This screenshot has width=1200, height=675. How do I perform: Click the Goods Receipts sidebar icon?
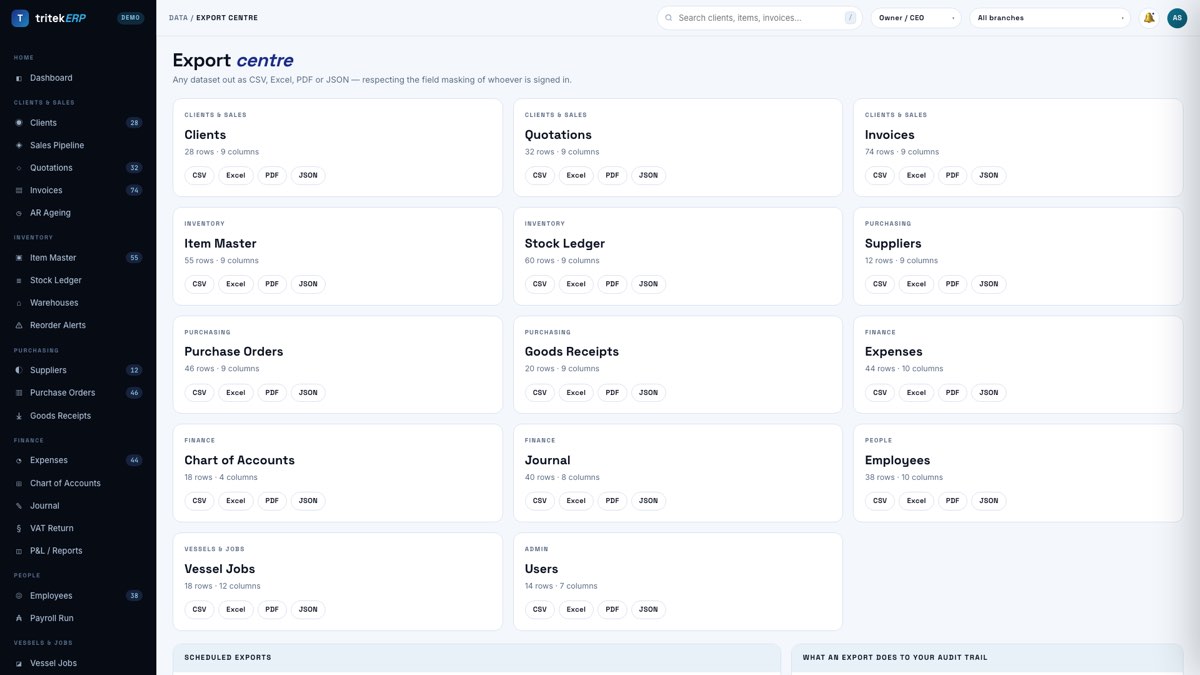click(19, 416)
